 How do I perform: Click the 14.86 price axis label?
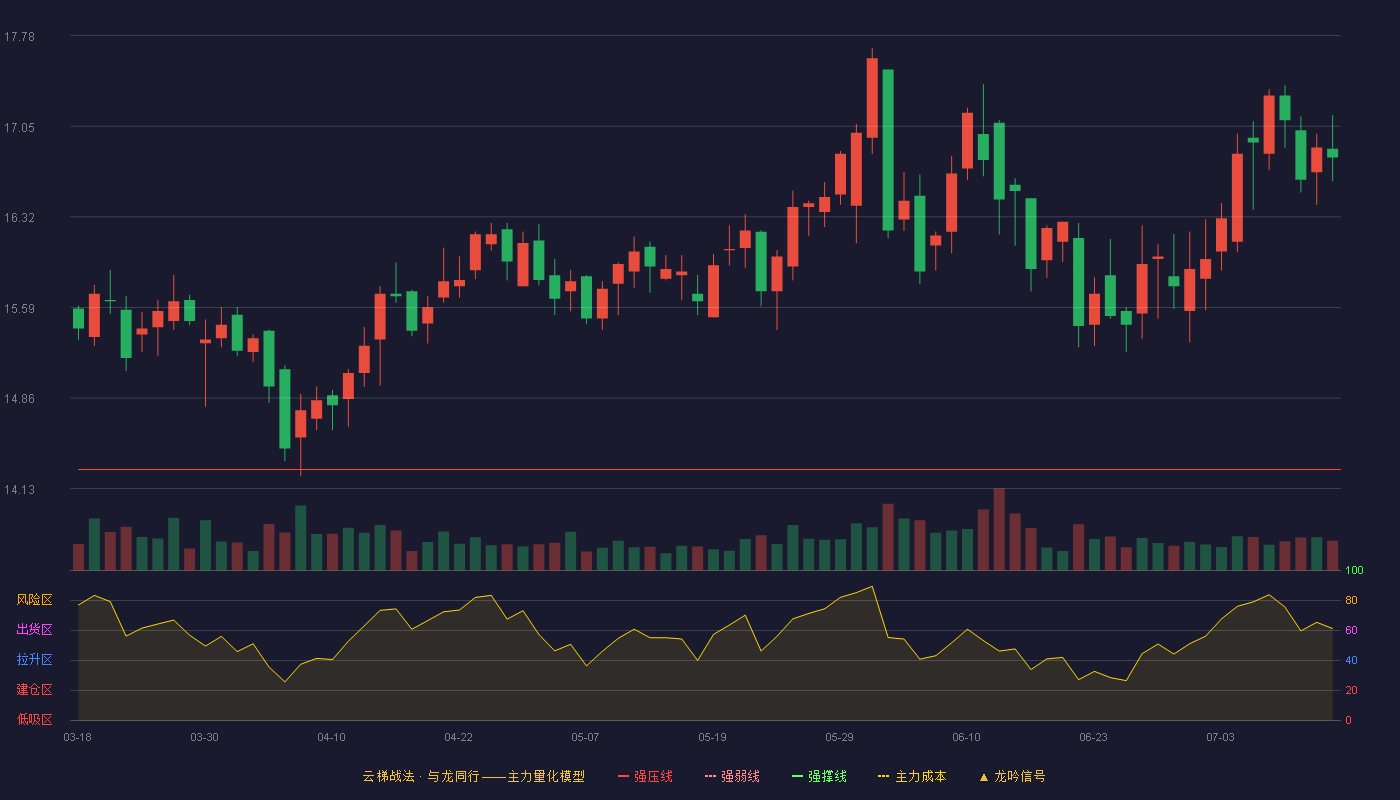coord(19,398)
